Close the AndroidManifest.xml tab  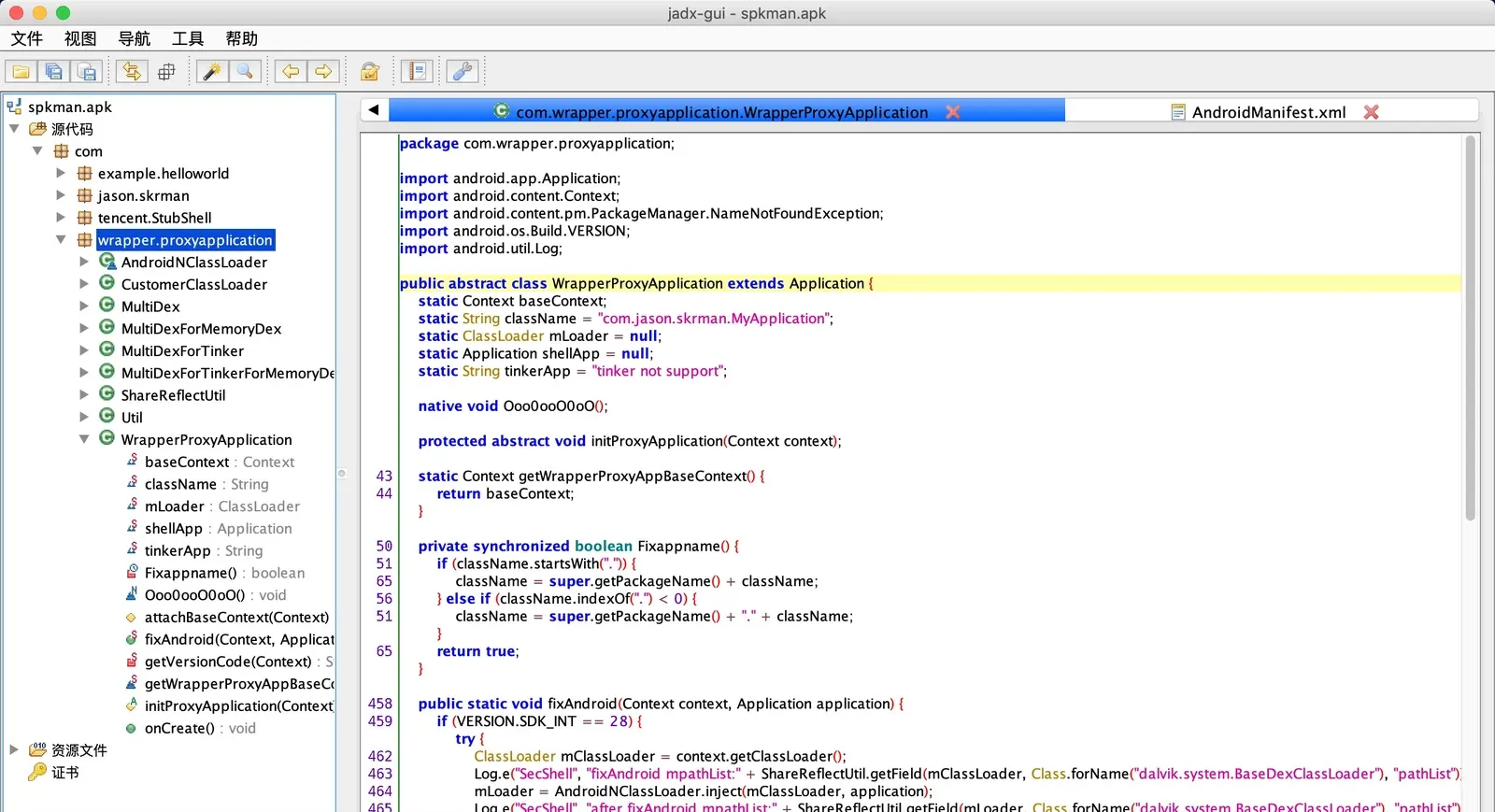[x=1372, y=112]
